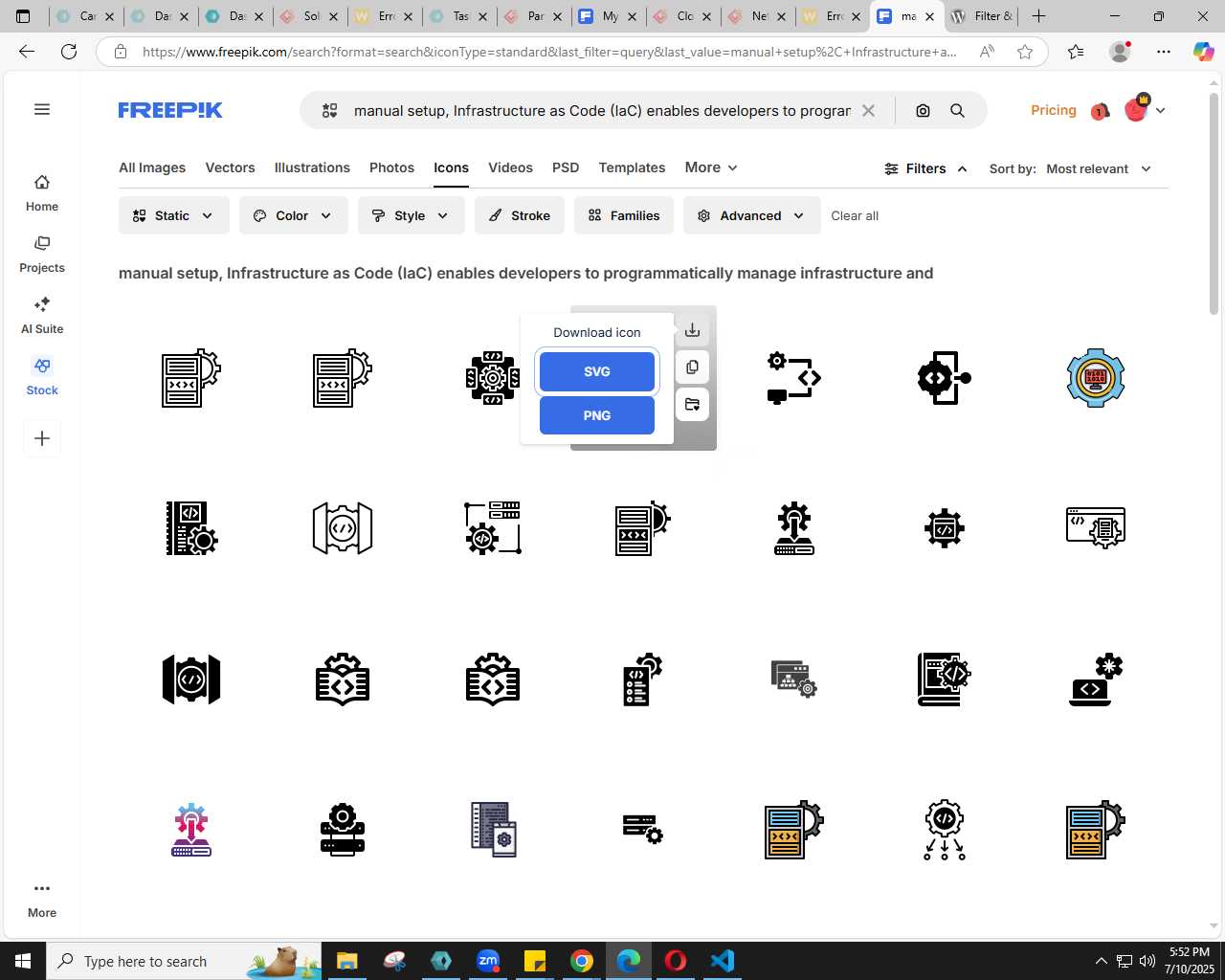Open the search type selector icon
The width and height of the screenshot is (1225, 980).
[329, 111]
